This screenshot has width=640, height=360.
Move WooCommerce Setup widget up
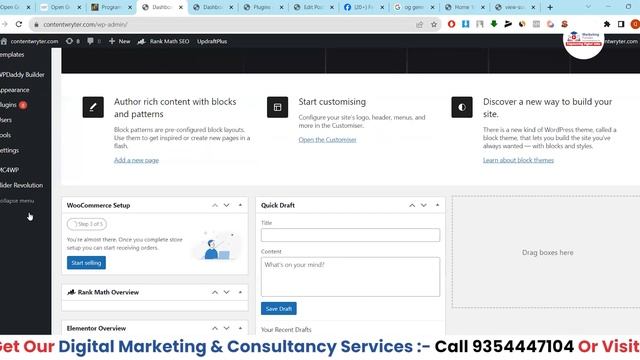(x=215, y=205)
